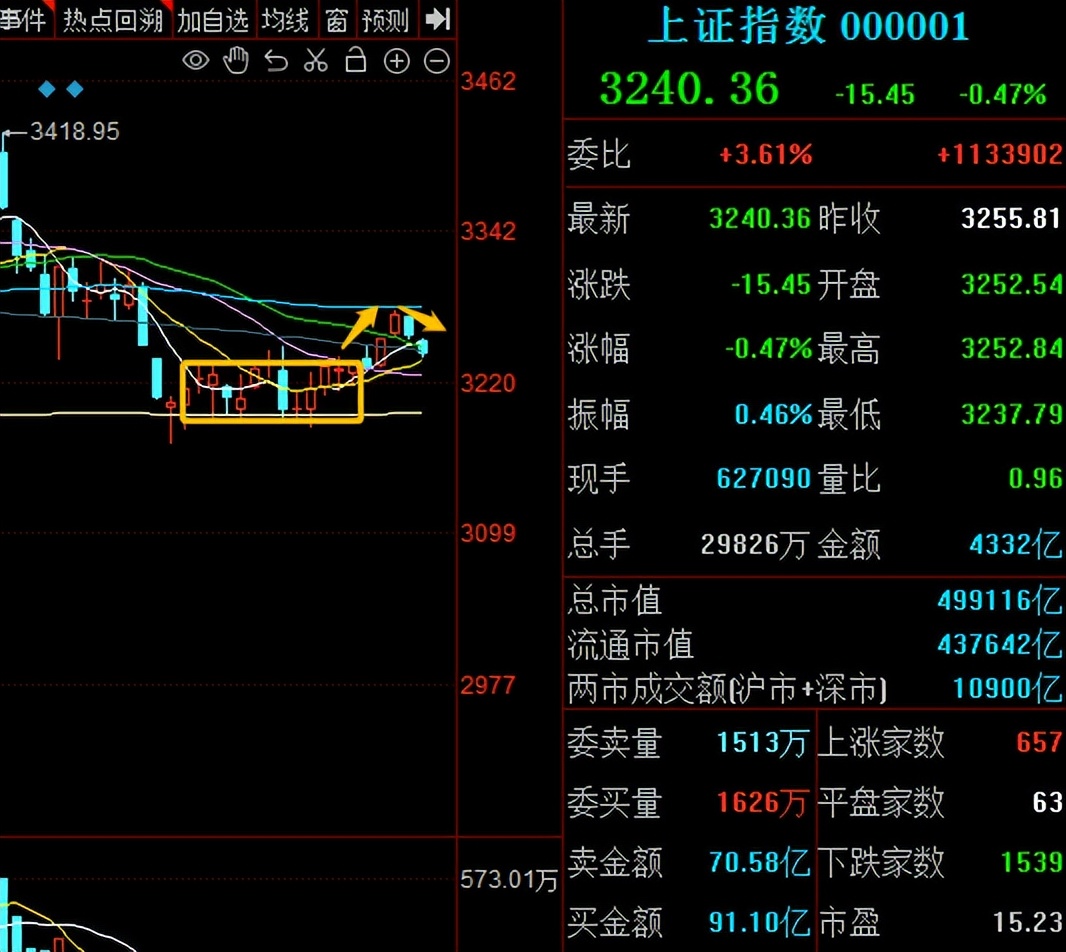Open the 事件 tab
The image size is (1066, 952).
[x=23, y=20]
